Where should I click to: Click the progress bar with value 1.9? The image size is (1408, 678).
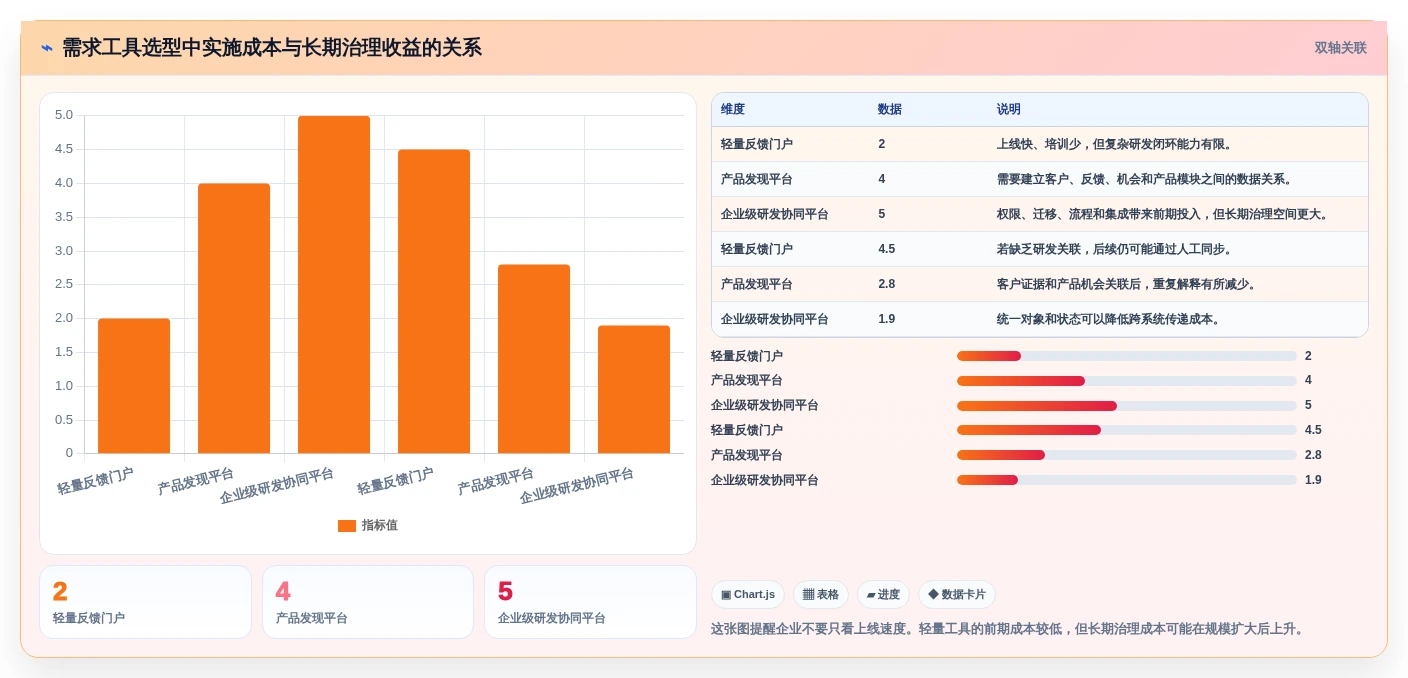click(x=1127, y=480)
